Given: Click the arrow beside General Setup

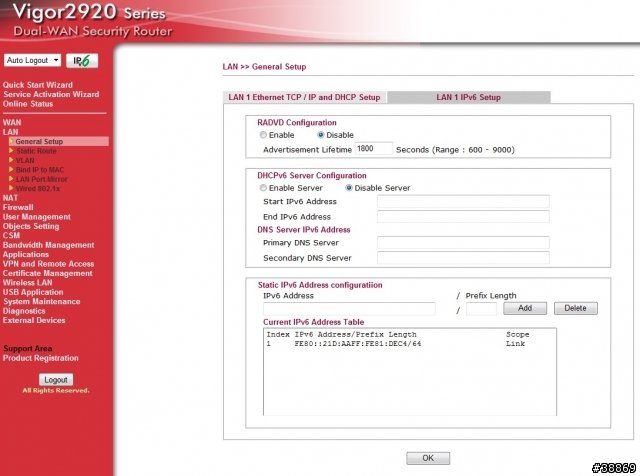Looking at the screenshot, I should [x=11, y=141].
